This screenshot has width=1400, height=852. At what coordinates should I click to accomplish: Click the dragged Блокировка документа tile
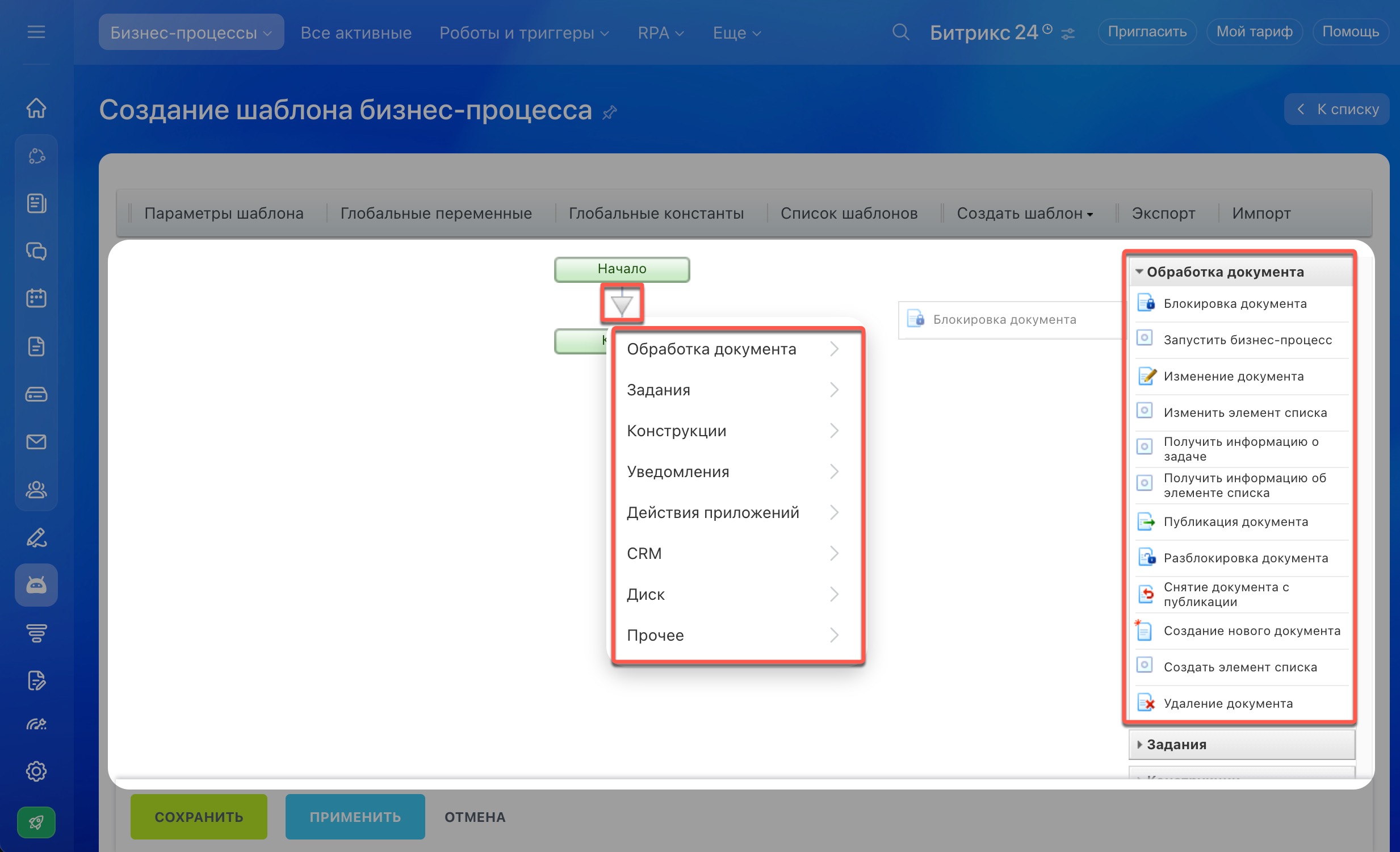[1011, 319]
